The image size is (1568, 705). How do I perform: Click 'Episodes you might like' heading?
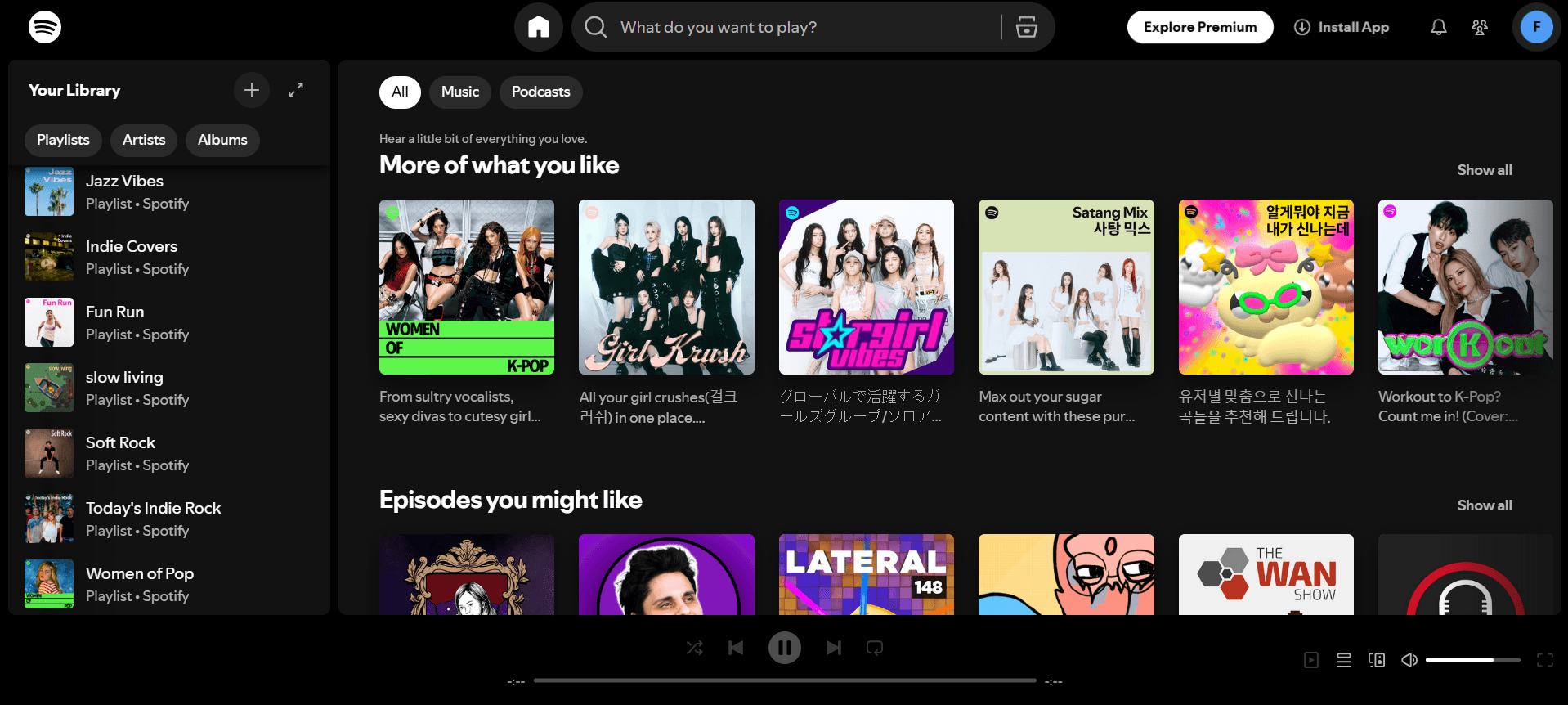click(x=510, y=500)
